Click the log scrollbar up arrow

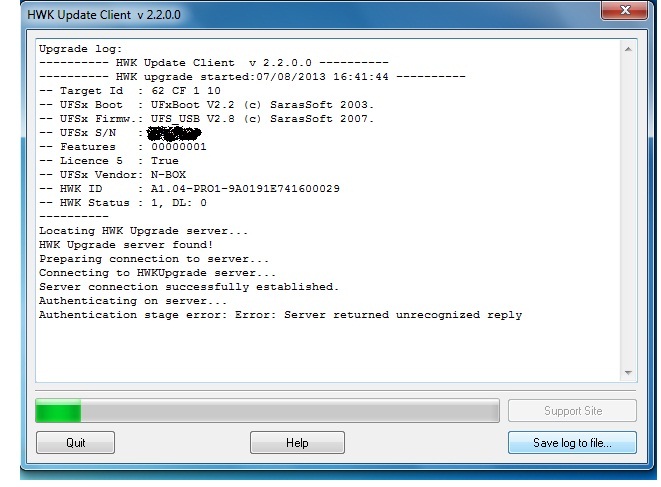[628, 48]
